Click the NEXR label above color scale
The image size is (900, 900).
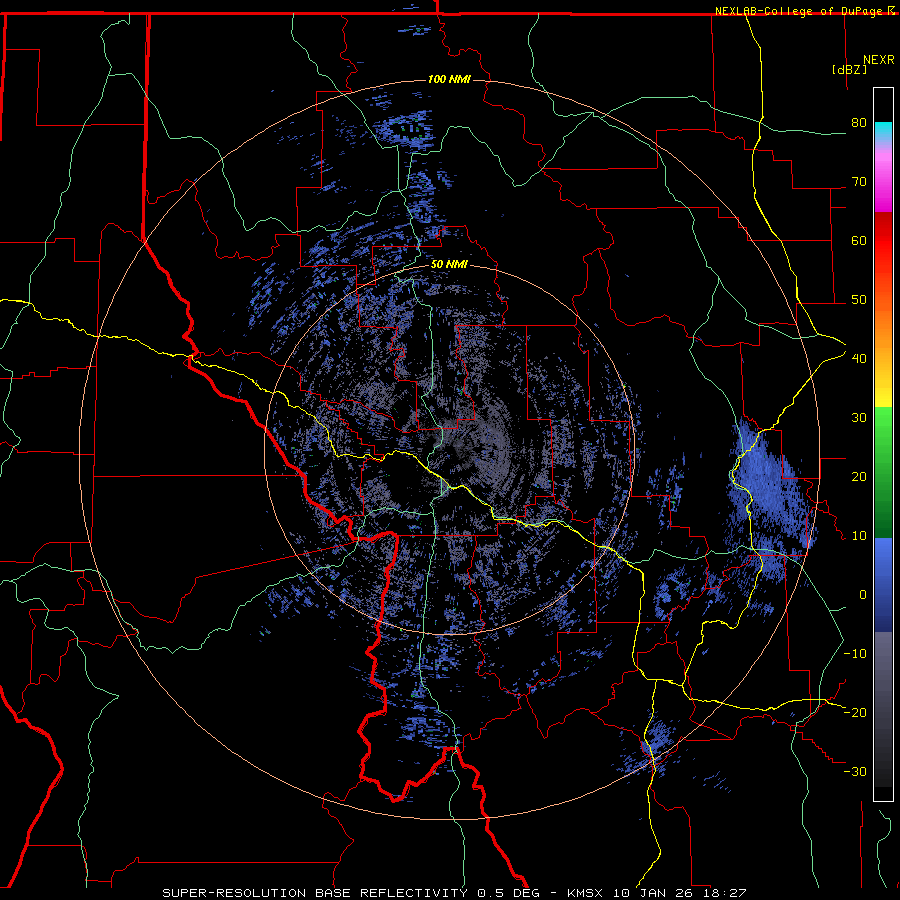click(879, 60)
